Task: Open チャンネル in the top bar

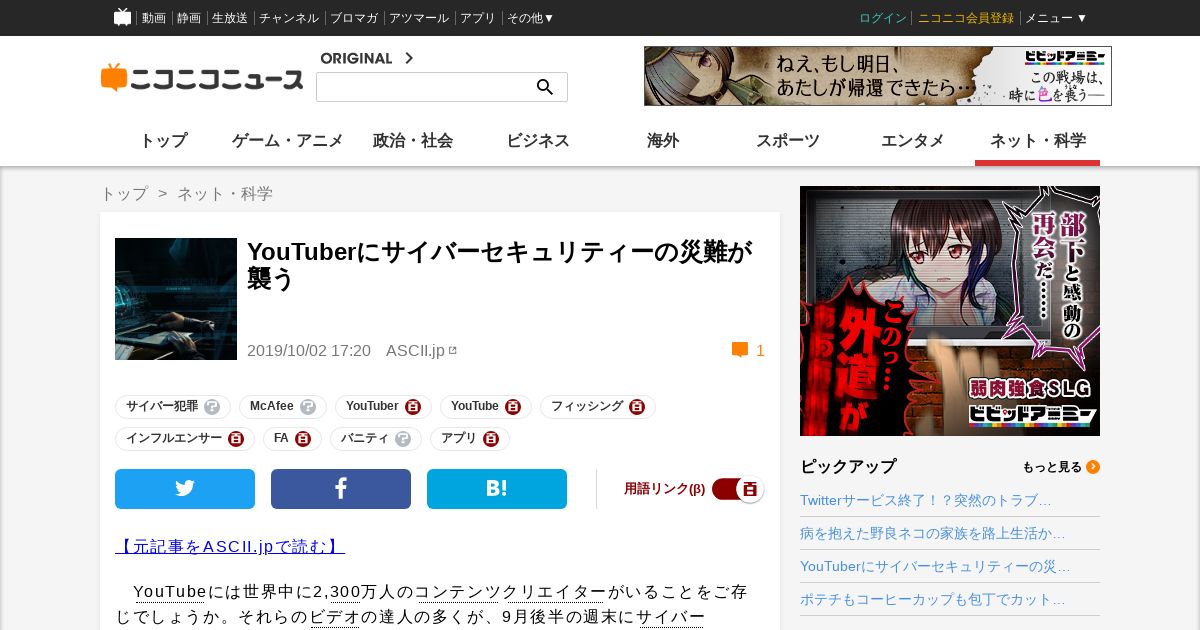Action: (x=289, y=18)
